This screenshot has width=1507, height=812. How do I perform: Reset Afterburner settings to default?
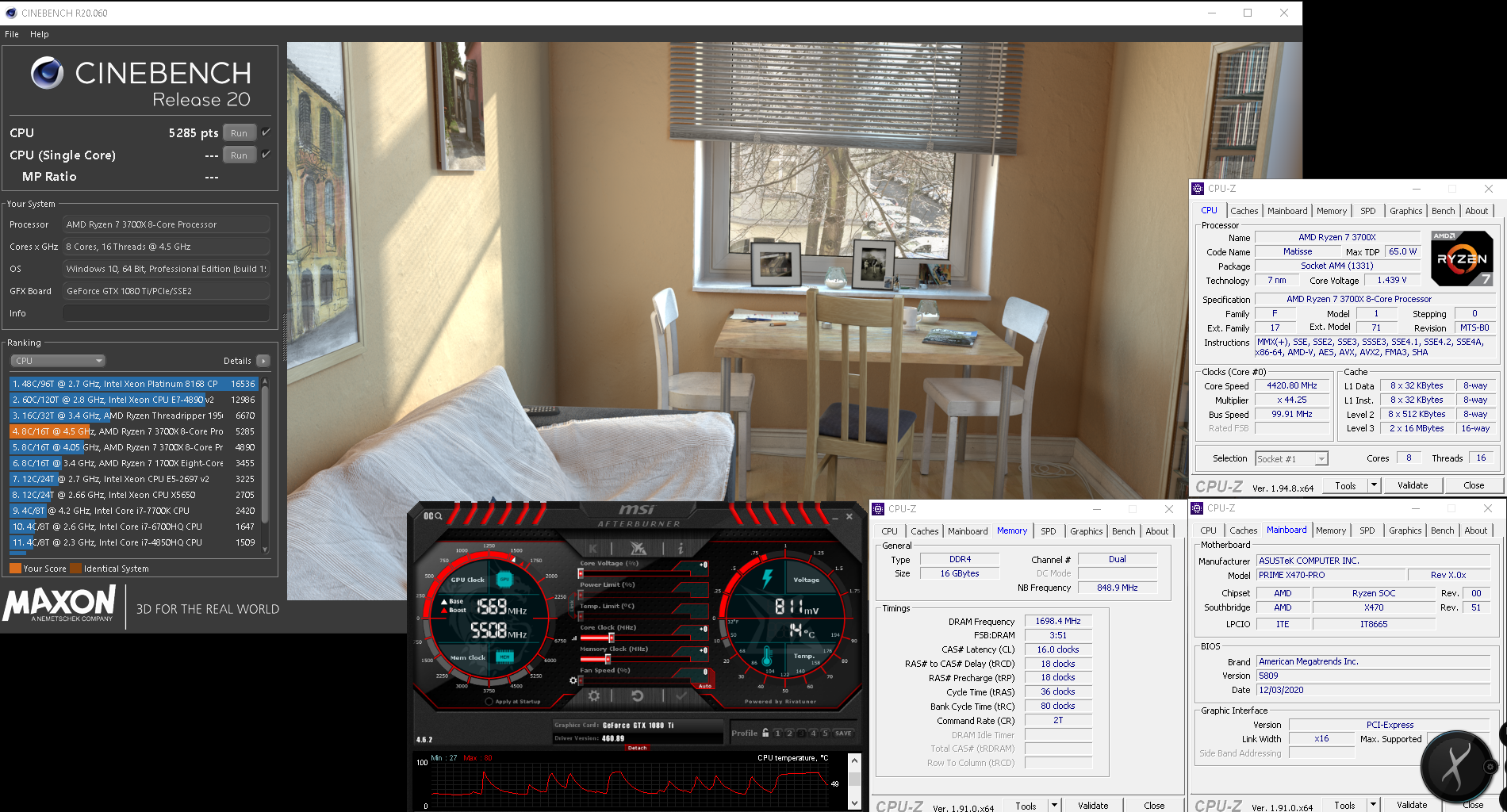[637, 696]
